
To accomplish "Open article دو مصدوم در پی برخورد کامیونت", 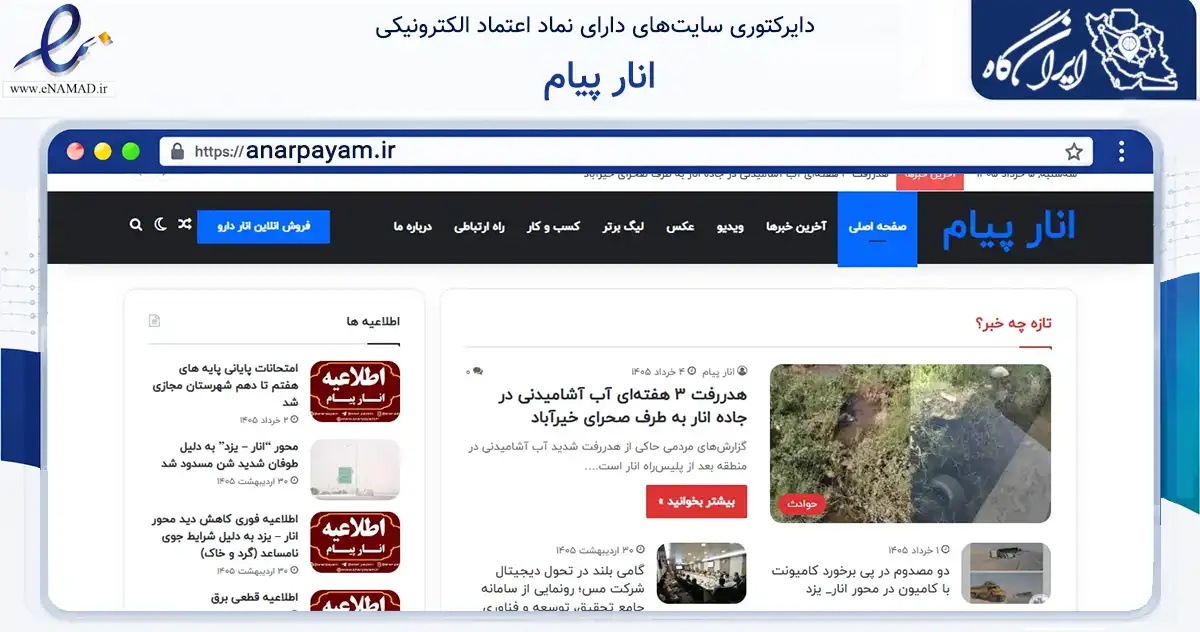I will [x=860, y=578].
